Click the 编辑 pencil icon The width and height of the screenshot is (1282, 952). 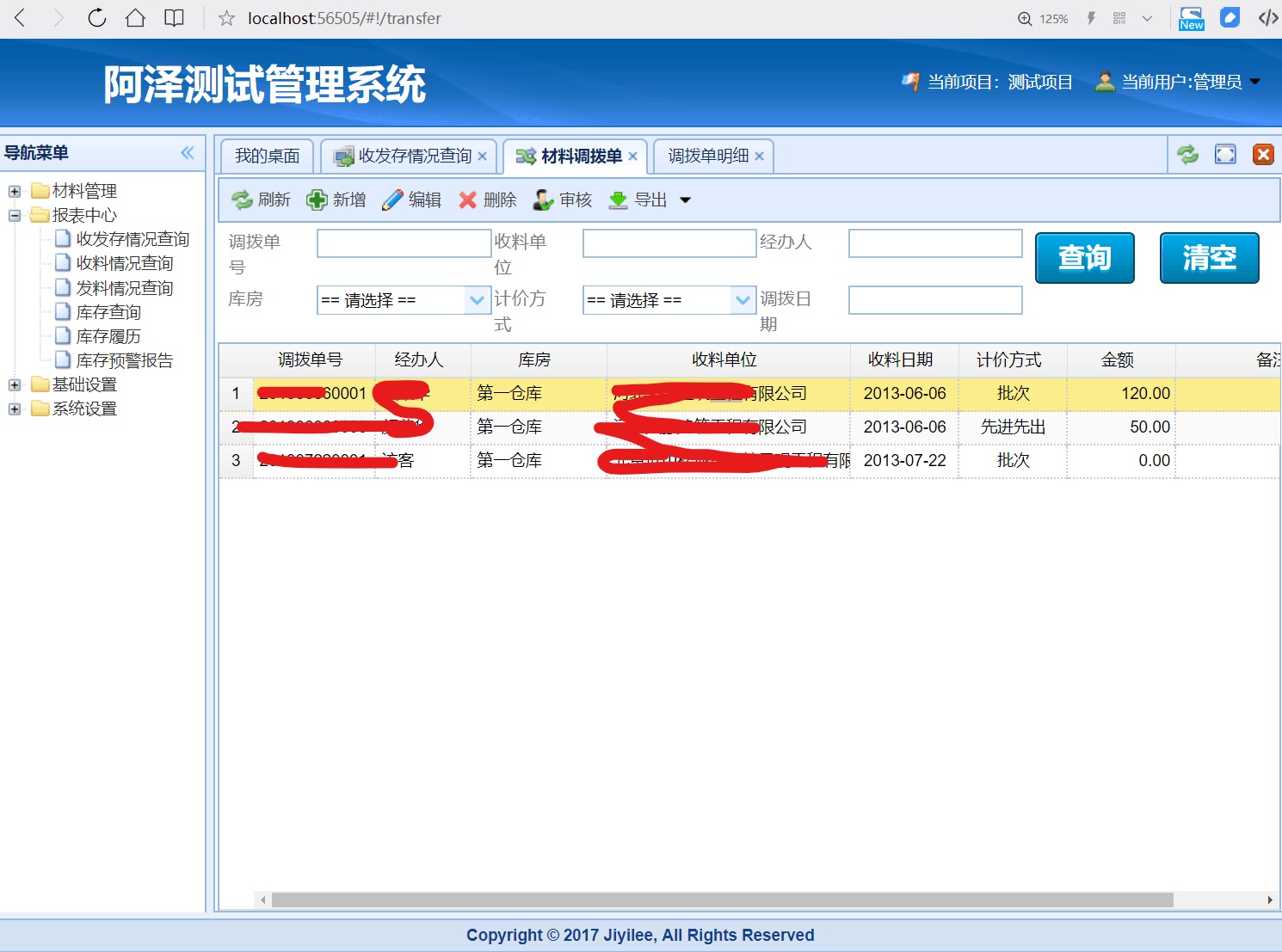[x=392, y=200]
